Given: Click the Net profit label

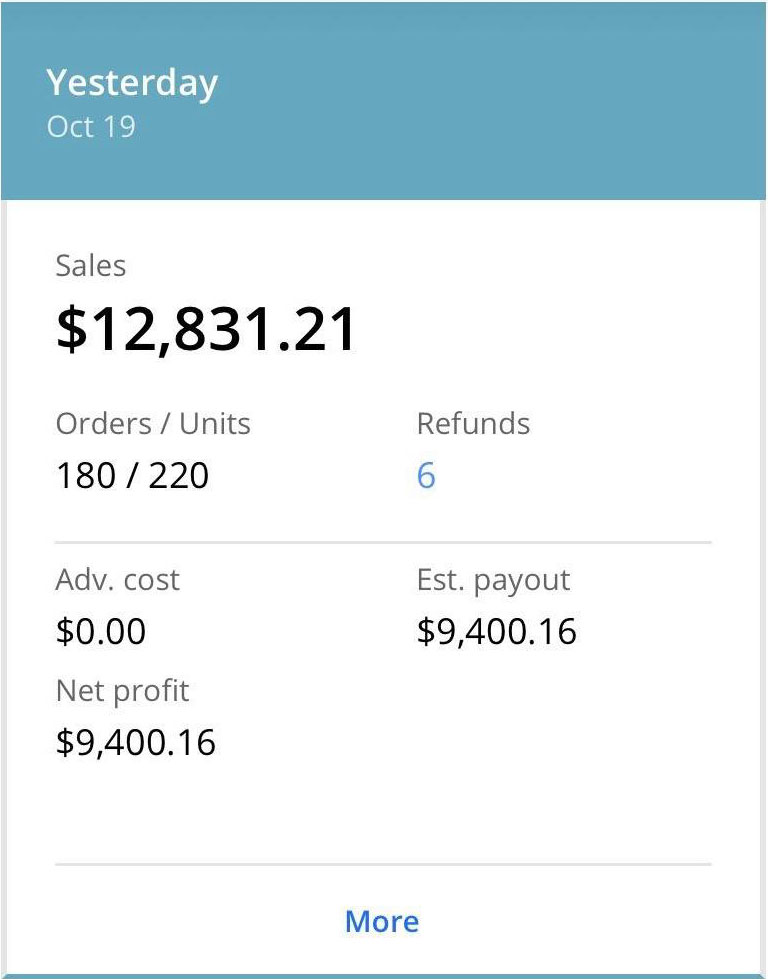Looking at the screenshot, I should click(x=122, y=690).
